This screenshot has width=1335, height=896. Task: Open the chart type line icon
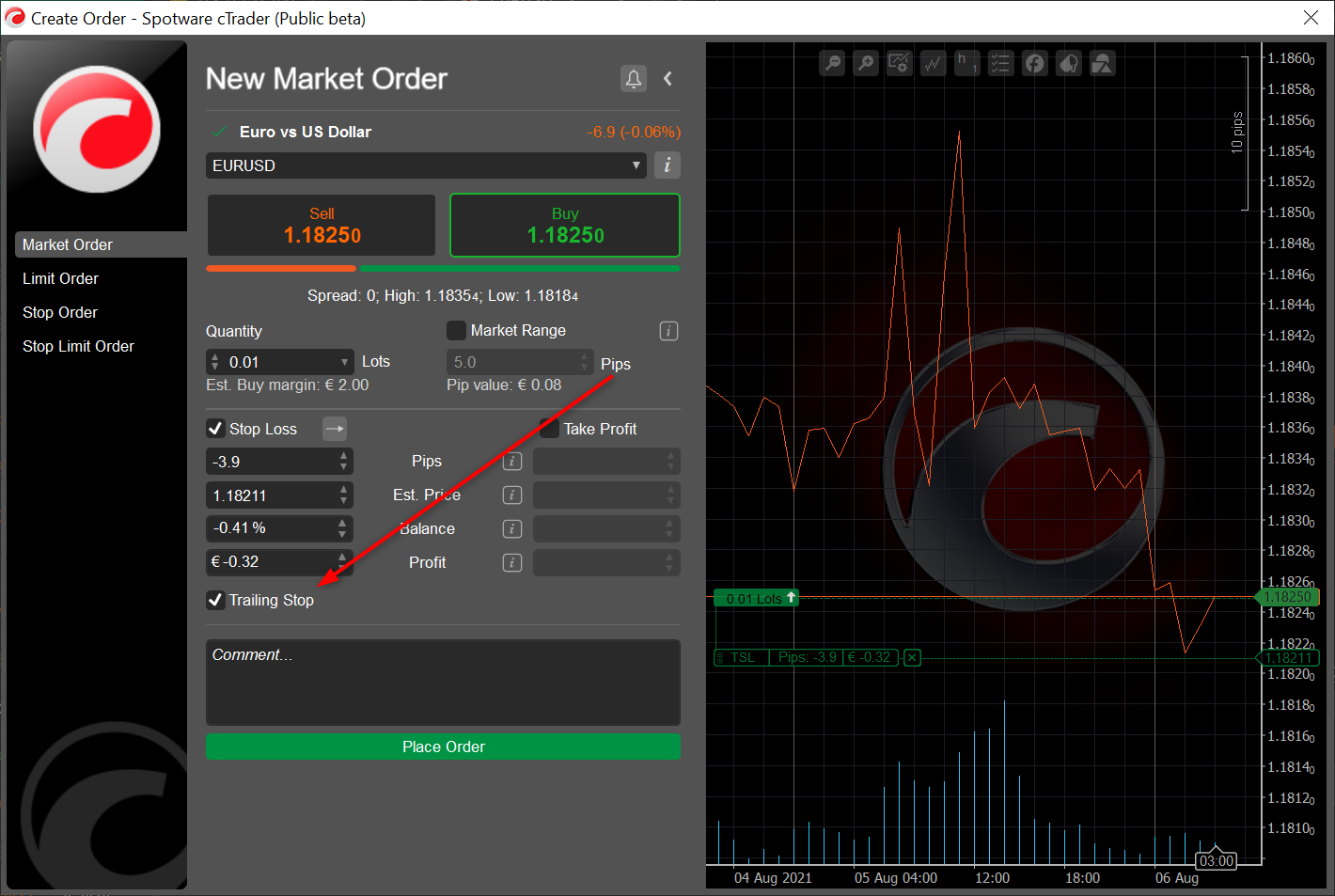click(934, 63)
